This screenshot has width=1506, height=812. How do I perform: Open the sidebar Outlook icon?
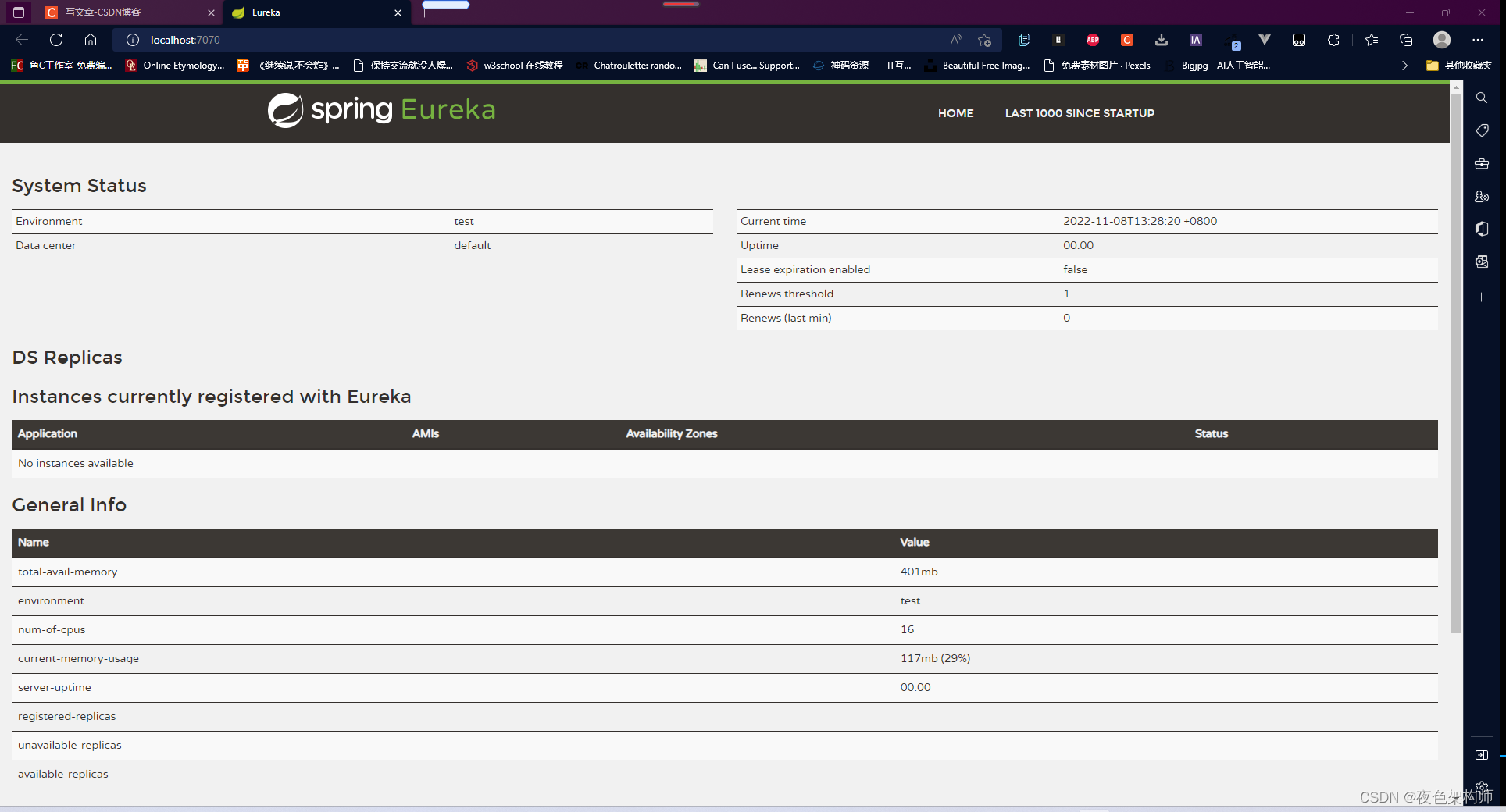click(x=1482, y=262)
